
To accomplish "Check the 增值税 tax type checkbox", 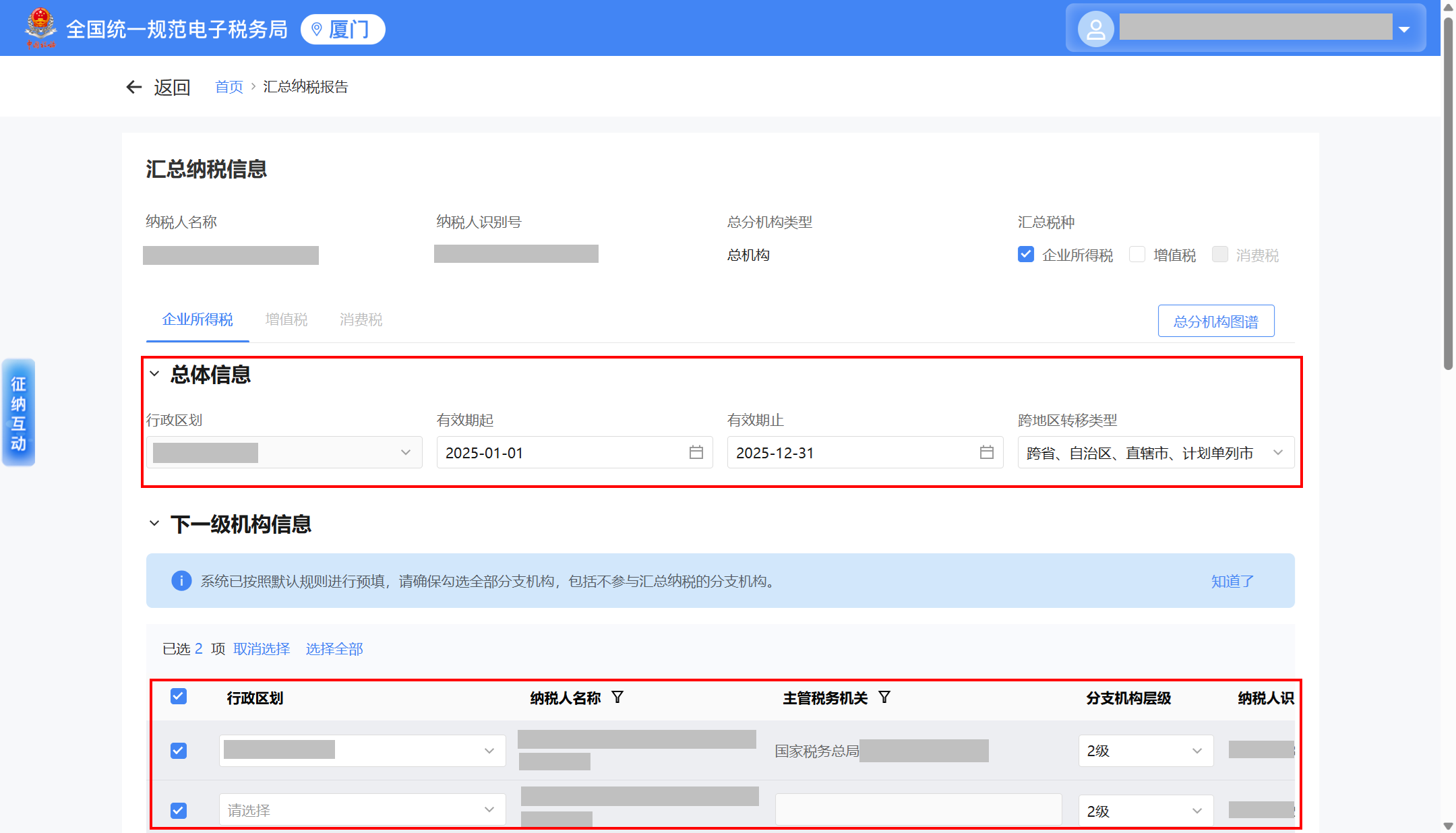I will (x=1137, y=254).
